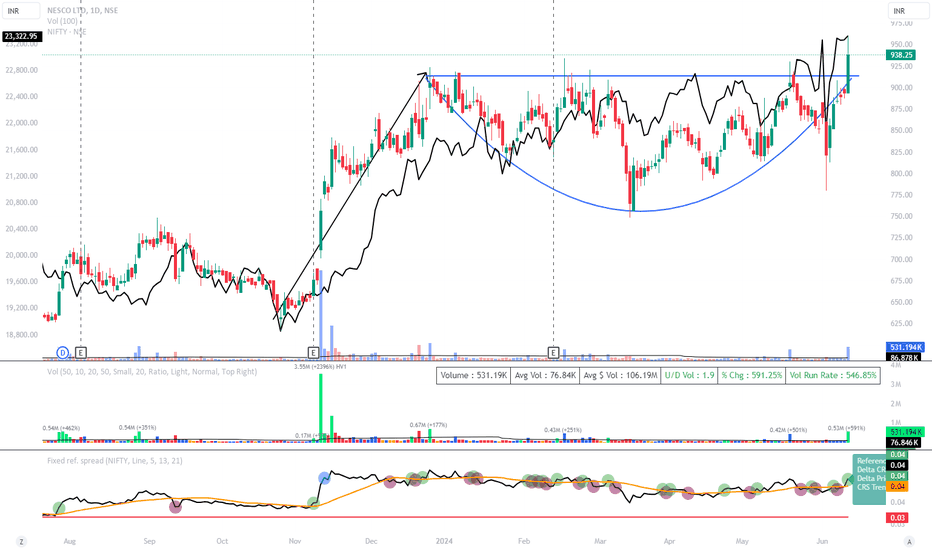Click the Nov label on time axis
Screen dimensions: 932x550
tap(295, 541)
